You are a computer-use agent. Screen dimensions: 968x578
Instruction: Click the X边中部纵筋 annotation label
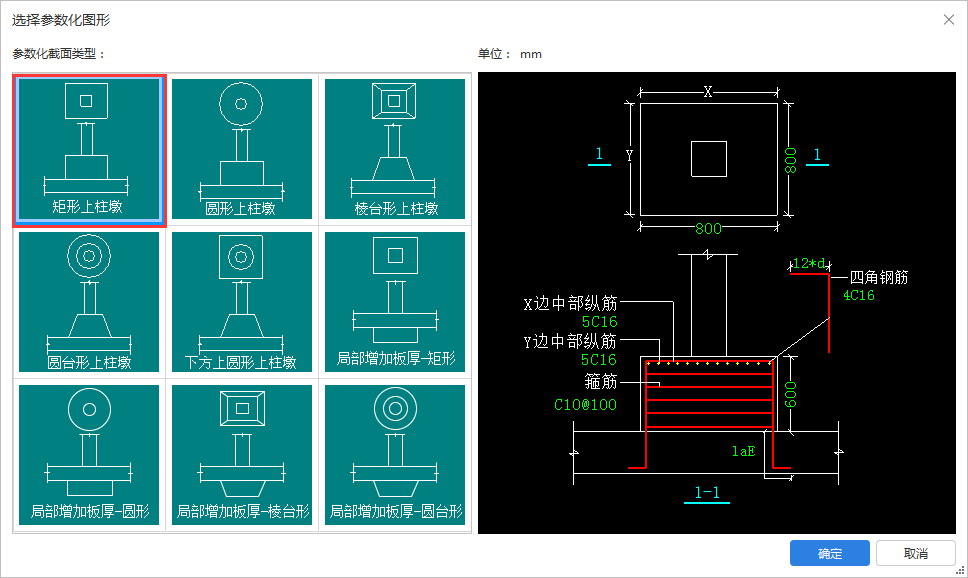coord(570,303)
